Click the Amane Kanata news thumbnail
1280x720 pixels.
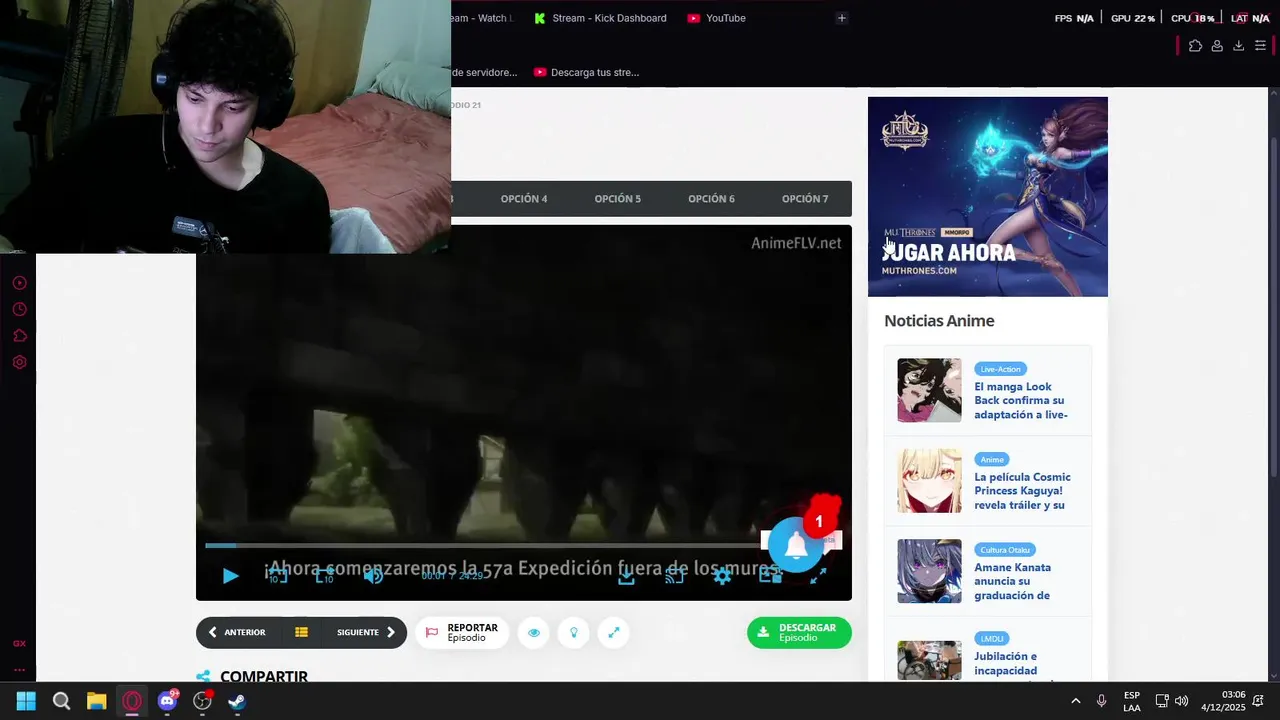(x=929, y=571)
